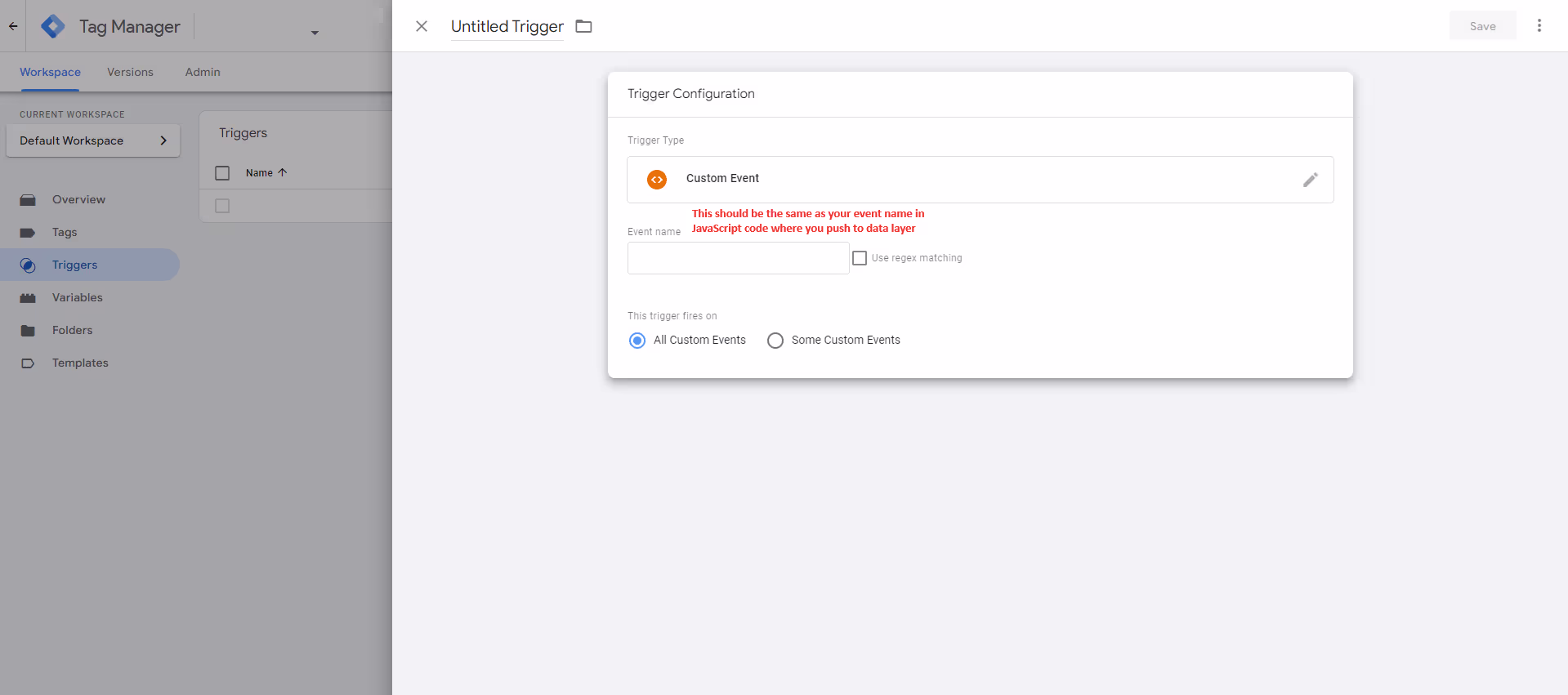Click the Save button
This screenshot has height=695, width=1568.
[1482, 26]
